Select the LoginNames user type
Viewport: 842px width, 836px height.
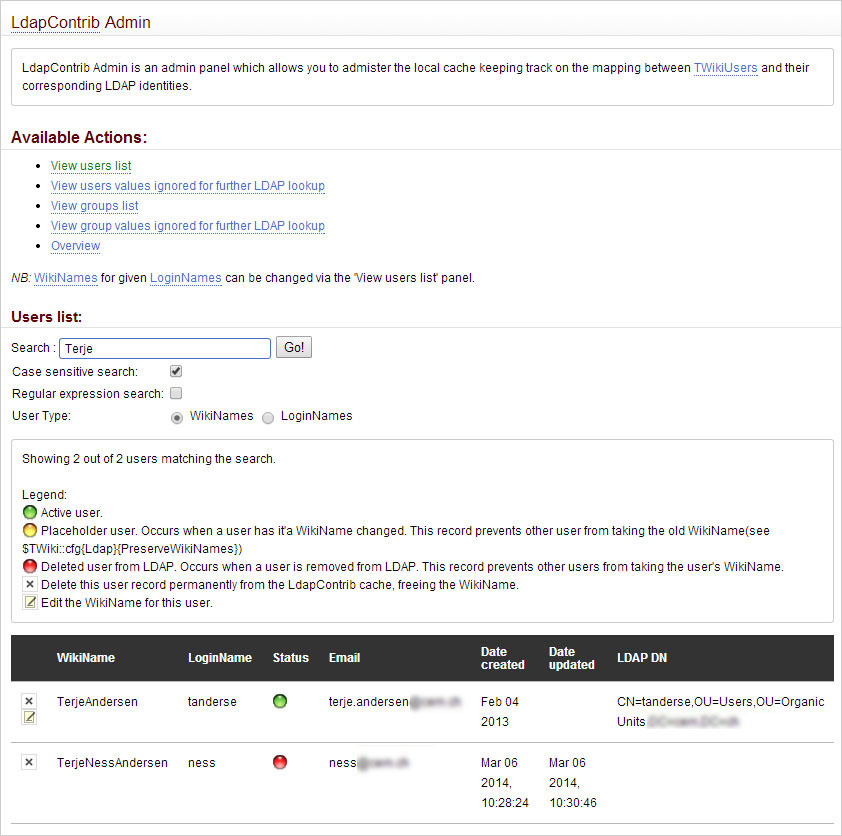pos(268,416)
